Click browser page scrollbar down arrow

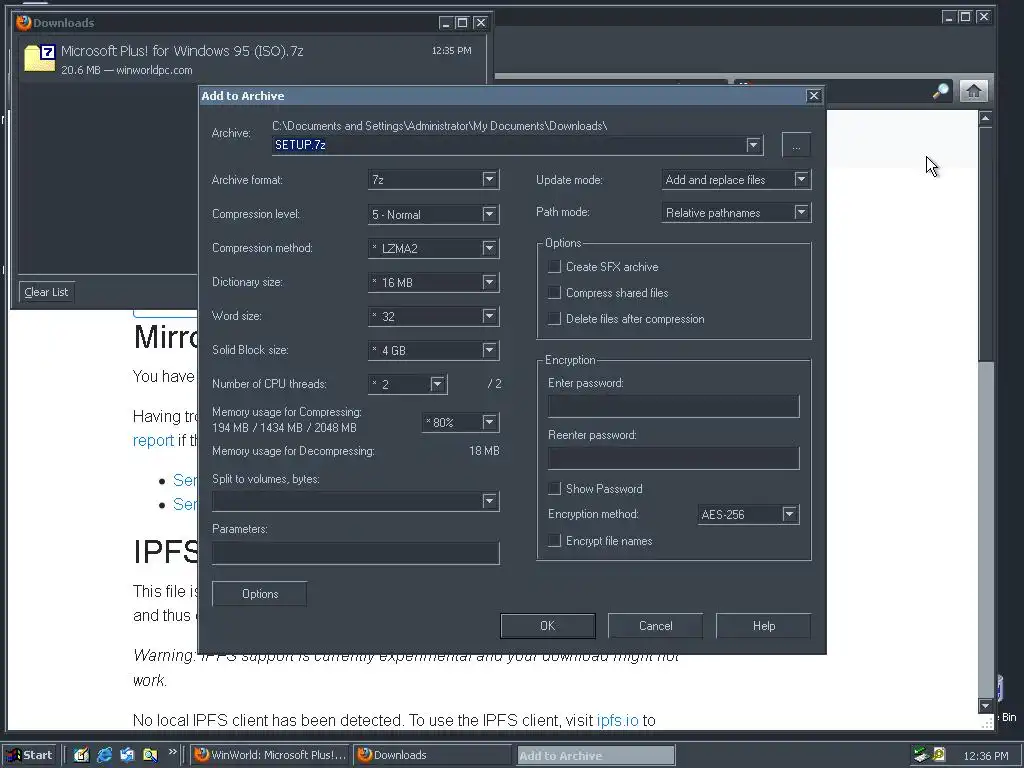click(x=985, y=705)
